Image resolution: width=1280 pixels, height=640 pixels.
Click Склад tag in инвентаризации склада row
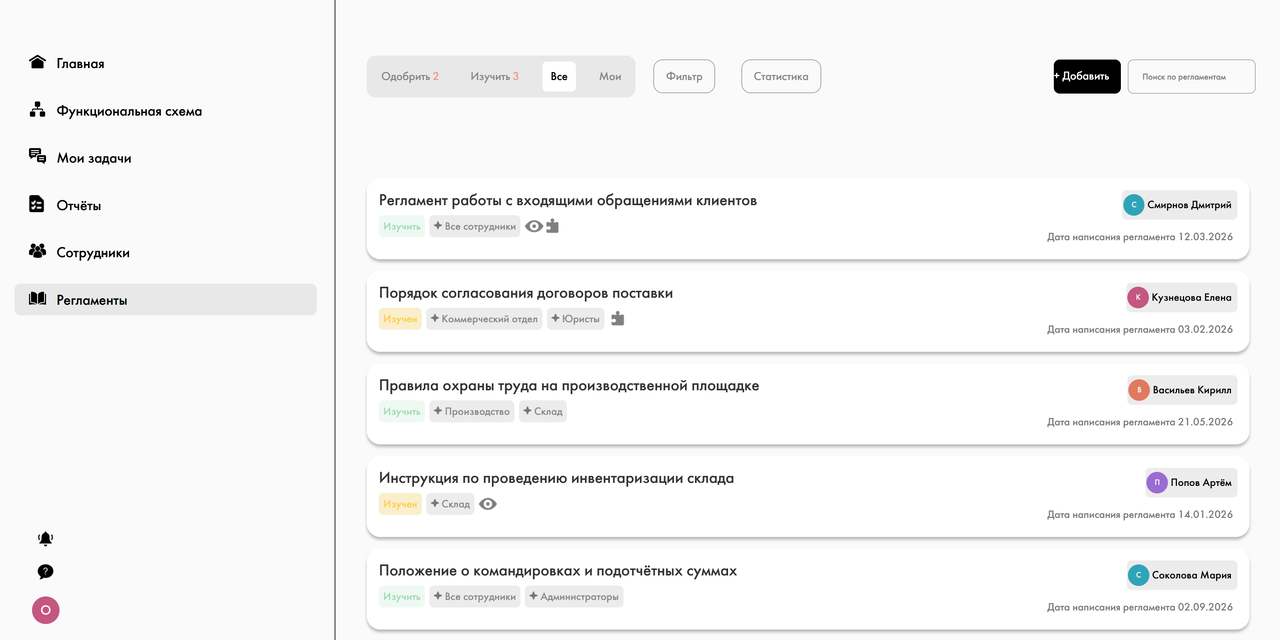[450, 504]
